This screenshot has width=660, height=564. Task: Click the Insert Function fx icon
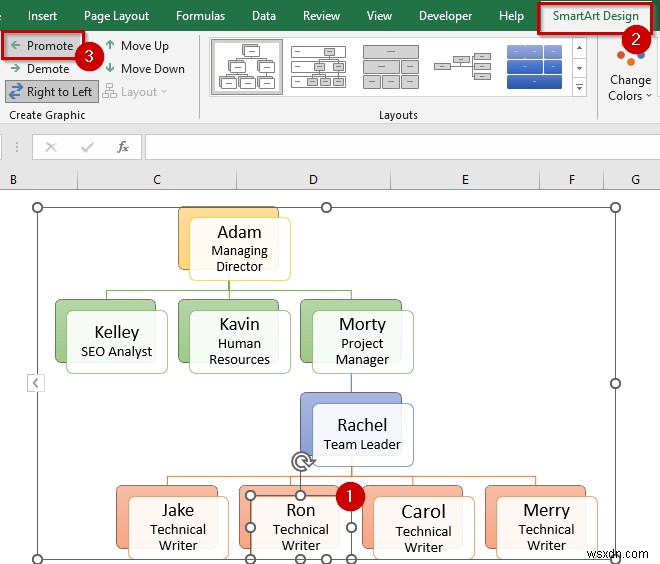[122, 147]
